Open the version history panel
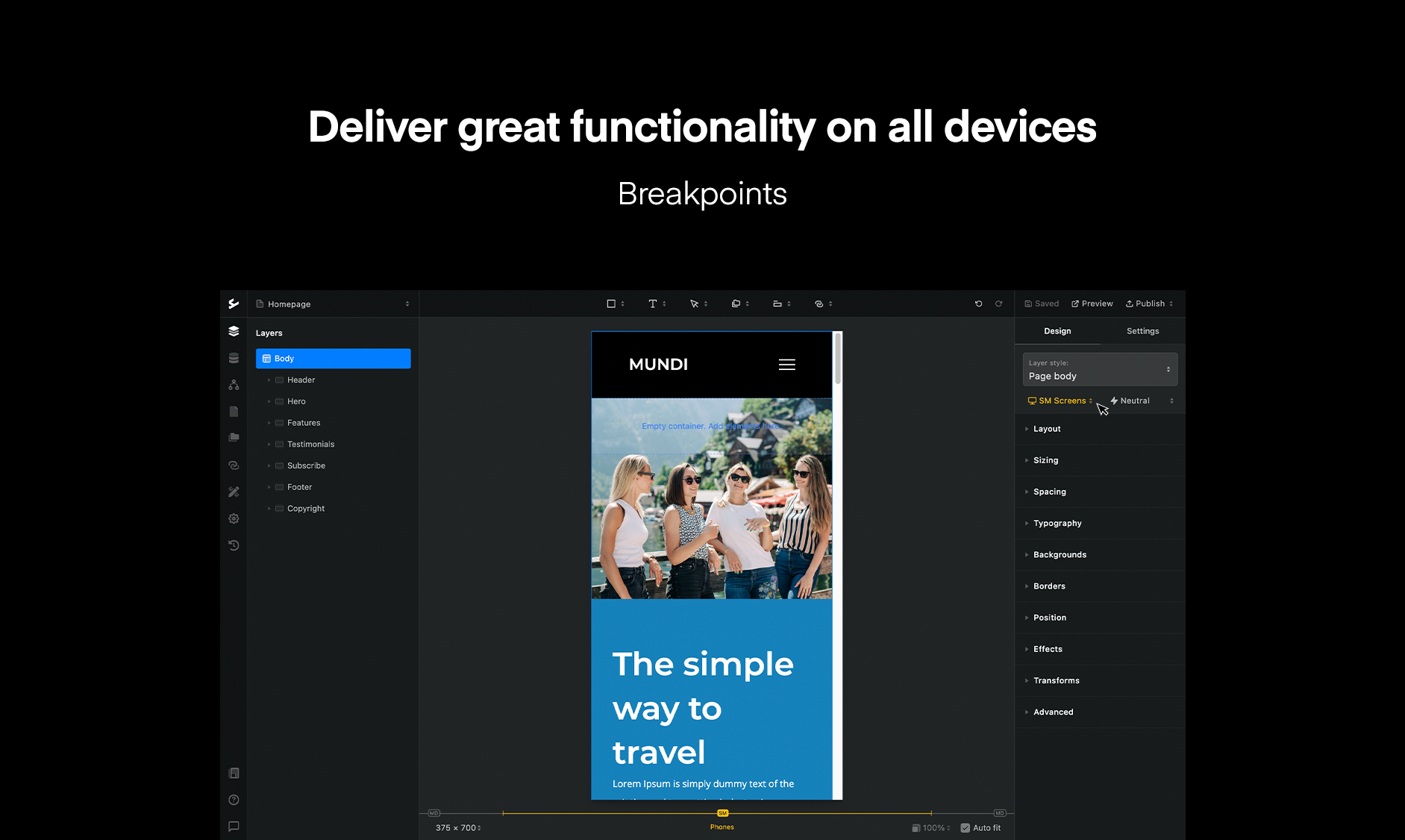The image size is (1405, 840). (234, 545)
